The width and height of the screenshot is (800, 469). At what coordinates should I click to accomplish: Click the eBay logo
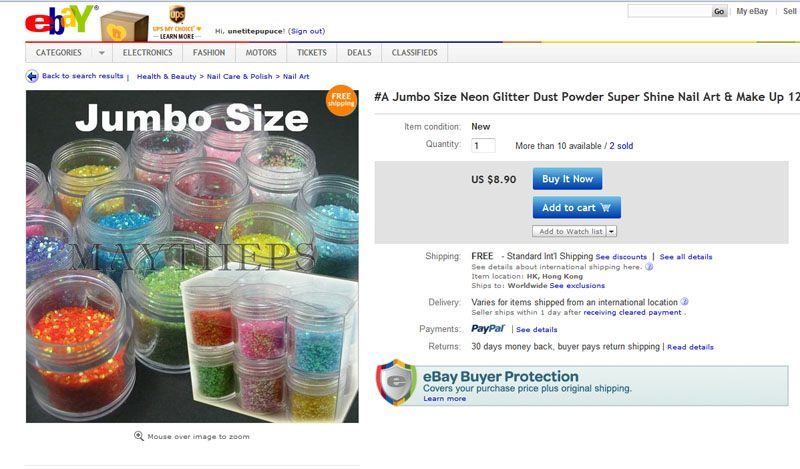60,20
